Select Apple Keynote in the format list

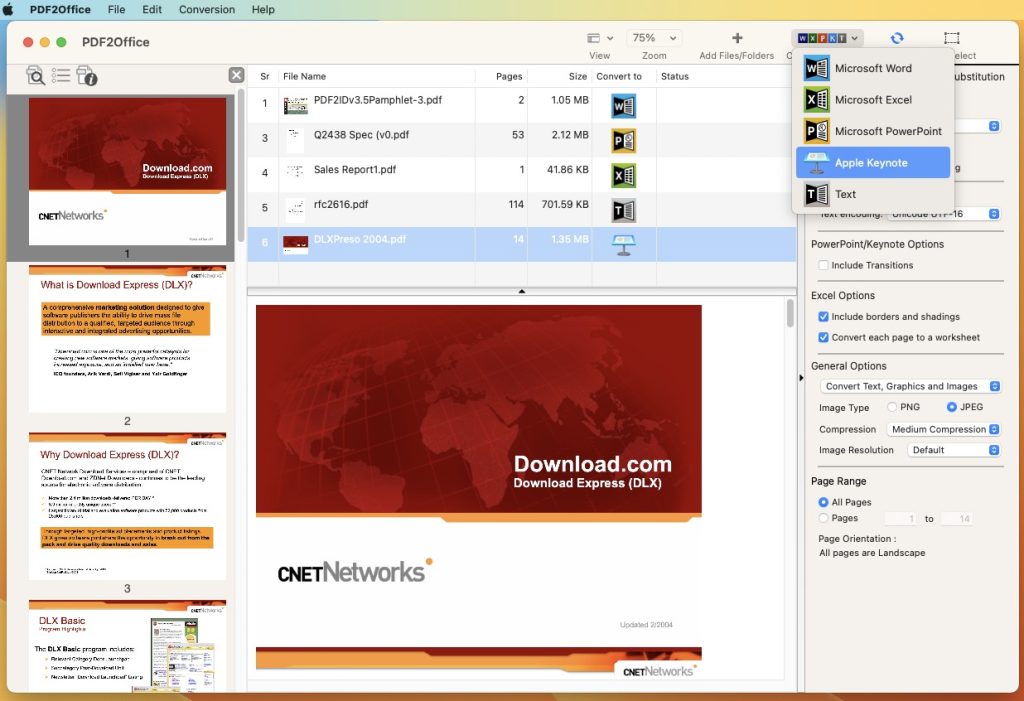click(x=873, y=161)
